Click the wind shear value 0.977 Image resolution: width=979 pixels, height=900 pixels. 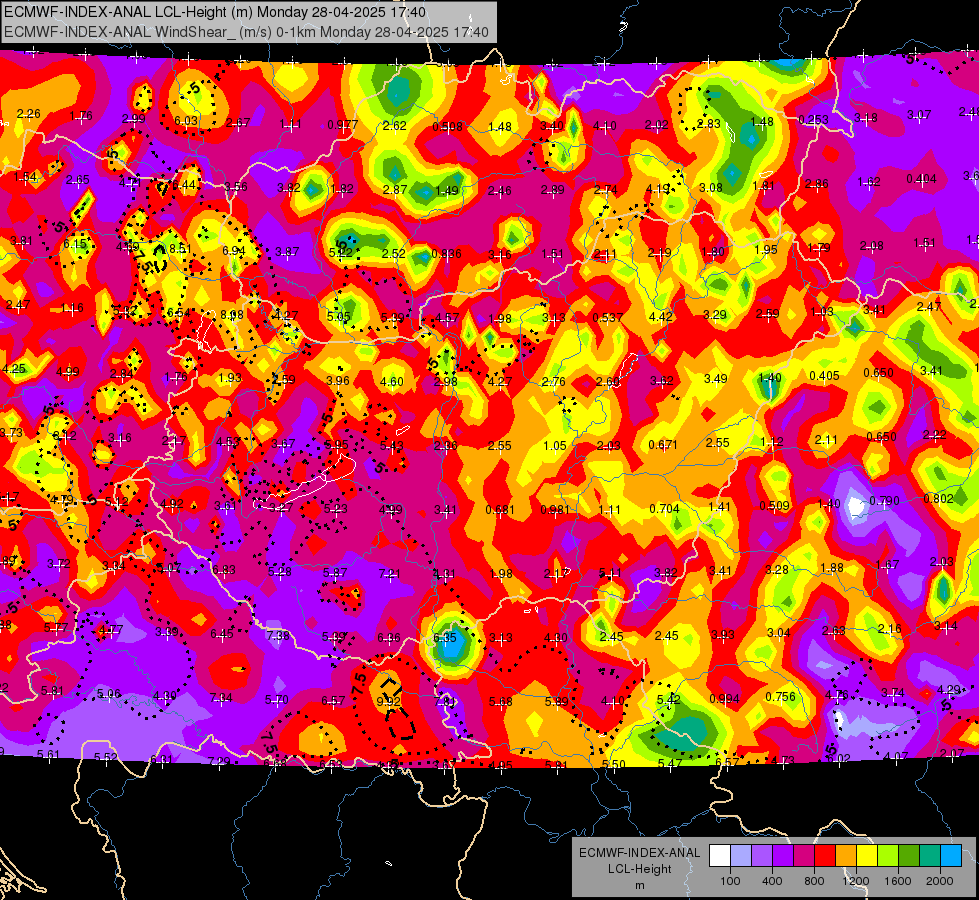pos(343,125)
